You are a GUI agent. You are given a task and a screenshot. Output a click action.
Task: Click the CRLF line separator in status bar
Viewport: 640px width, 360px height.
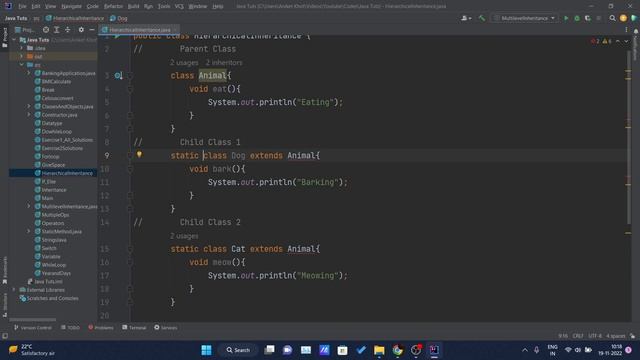pyautogui.click(x=578, y=336)
